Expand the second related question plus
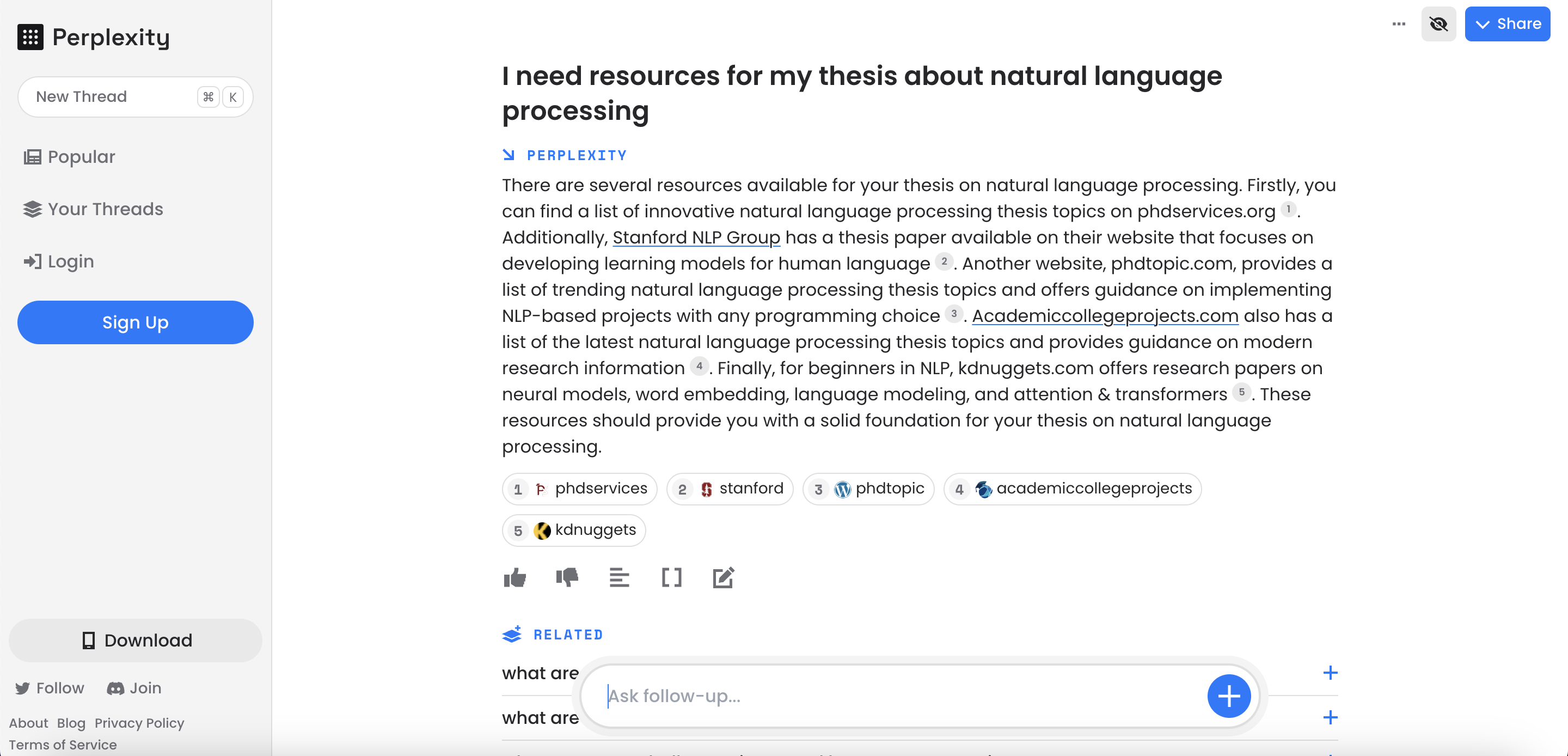 pos(1330,717)
